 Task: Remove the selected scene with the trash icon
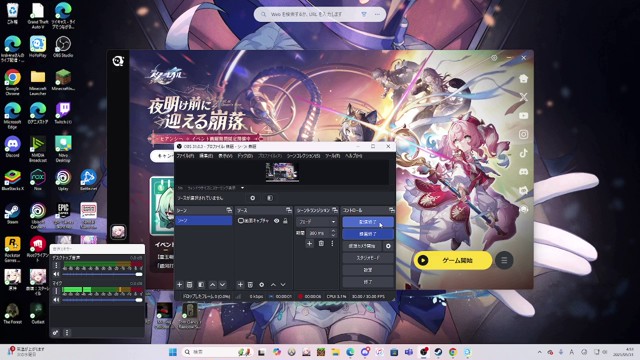[189, 284]
